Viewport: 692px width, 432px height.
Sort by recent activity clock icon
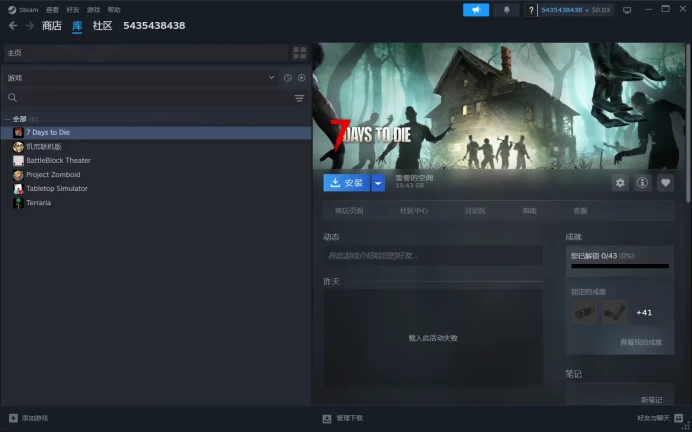(x=288, y=78)
